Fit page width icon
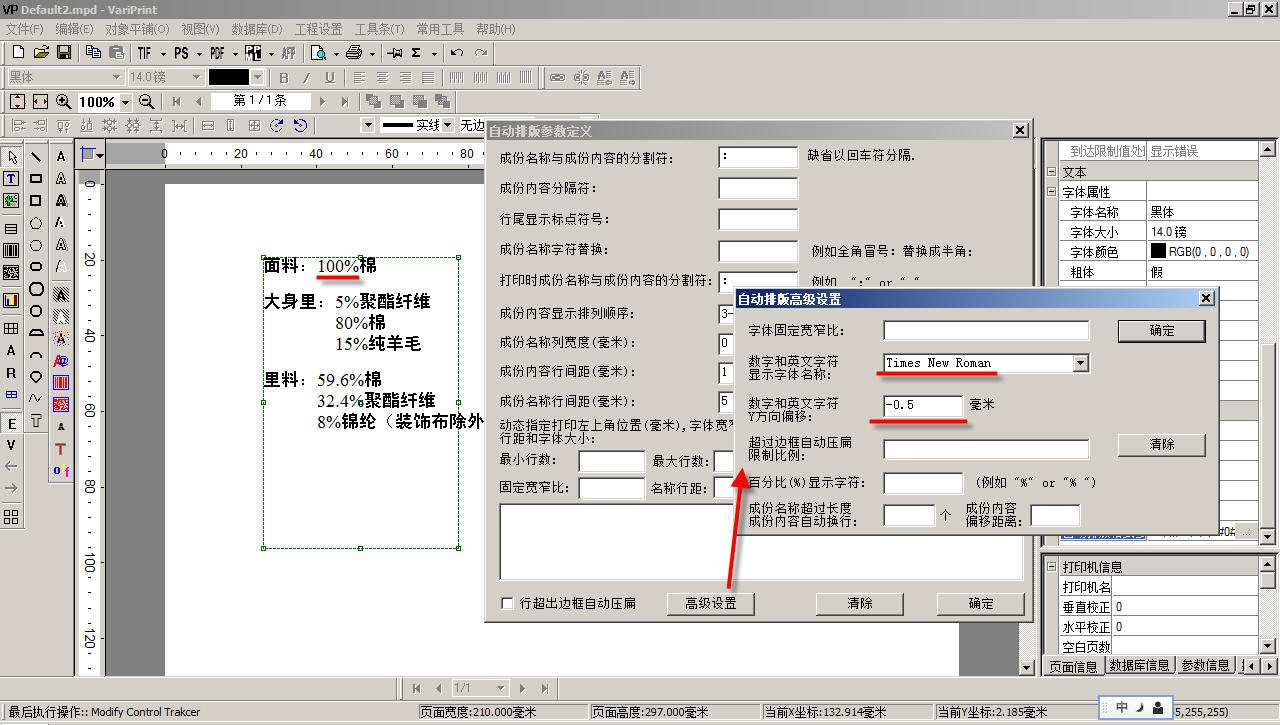Screen dimensions: 1280x725 pos(40,101)
